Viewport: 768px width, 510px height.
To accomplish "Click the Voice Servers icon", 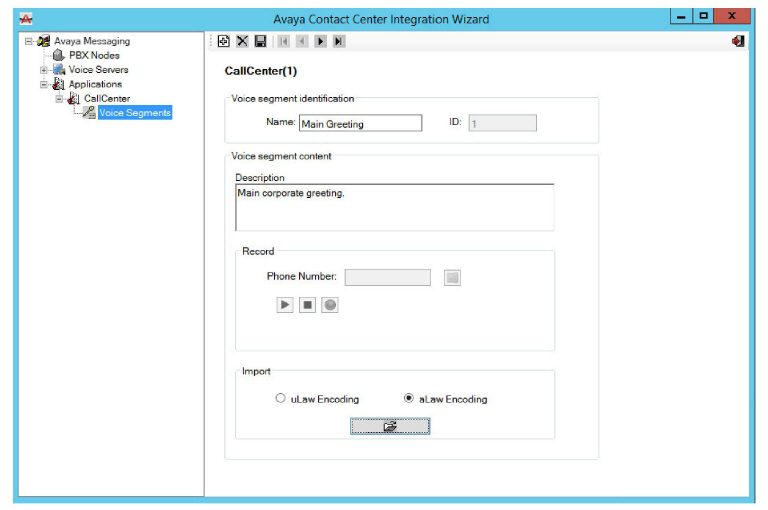I will pyautogui.click(x=59, y=70).
